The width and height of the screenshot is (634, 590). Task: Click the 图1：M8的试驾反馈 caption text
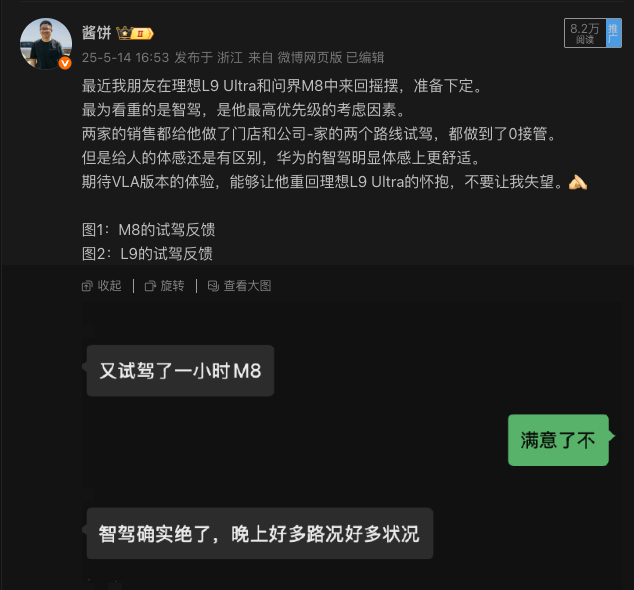(148, 230)
